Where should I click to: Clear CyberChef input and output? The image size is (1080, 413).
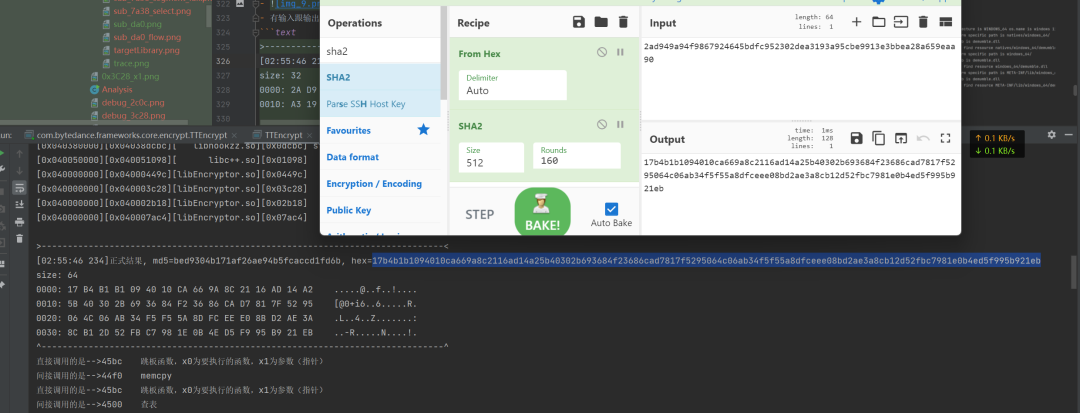[x=923, y=22]
